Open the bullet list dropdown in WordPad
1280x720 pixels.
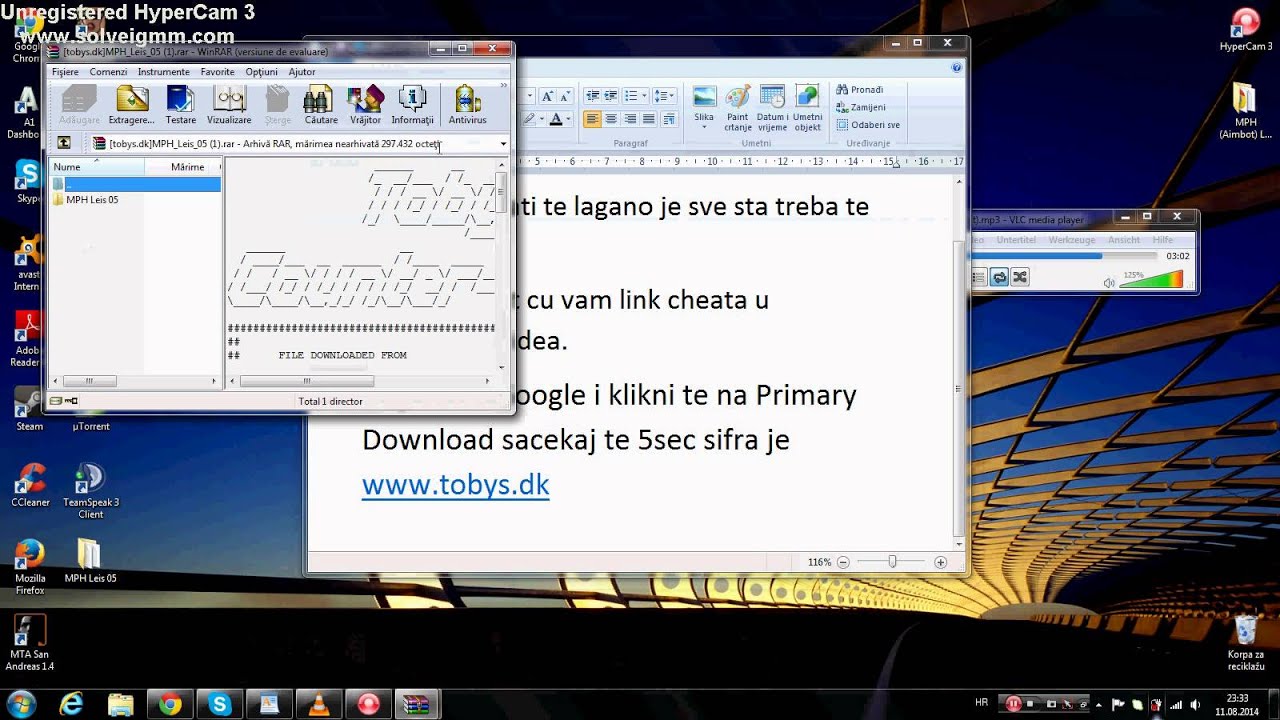[646, 96]
